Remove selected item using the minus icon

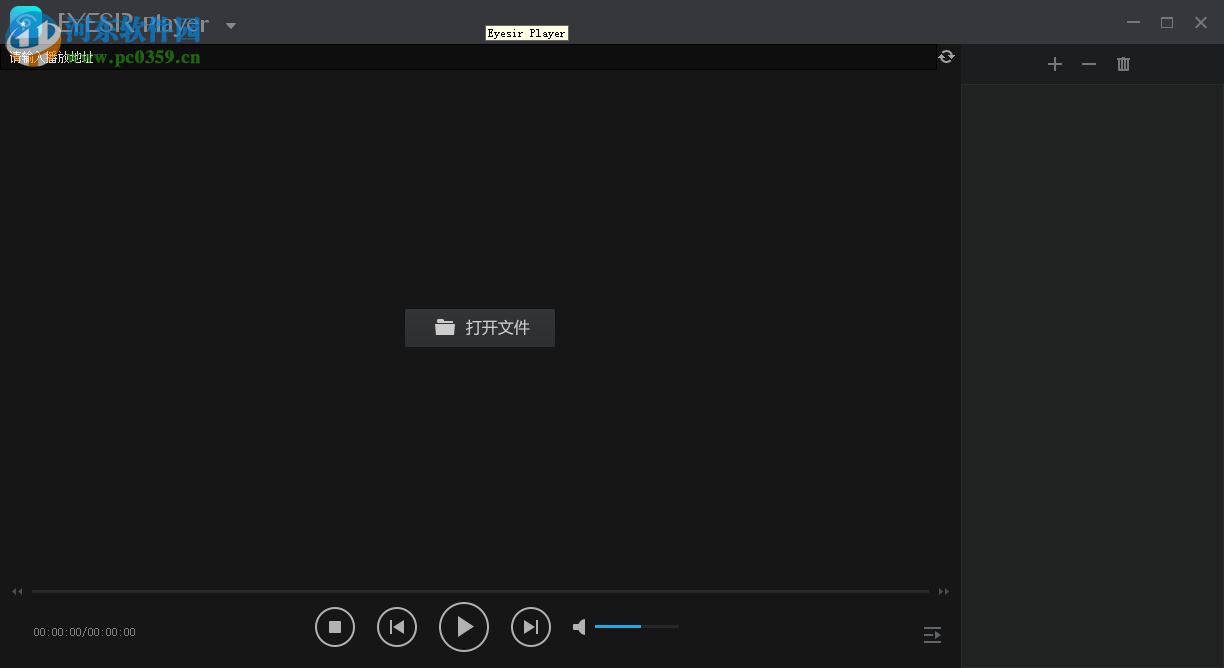pyautogui.click(x=1088, y=63)
